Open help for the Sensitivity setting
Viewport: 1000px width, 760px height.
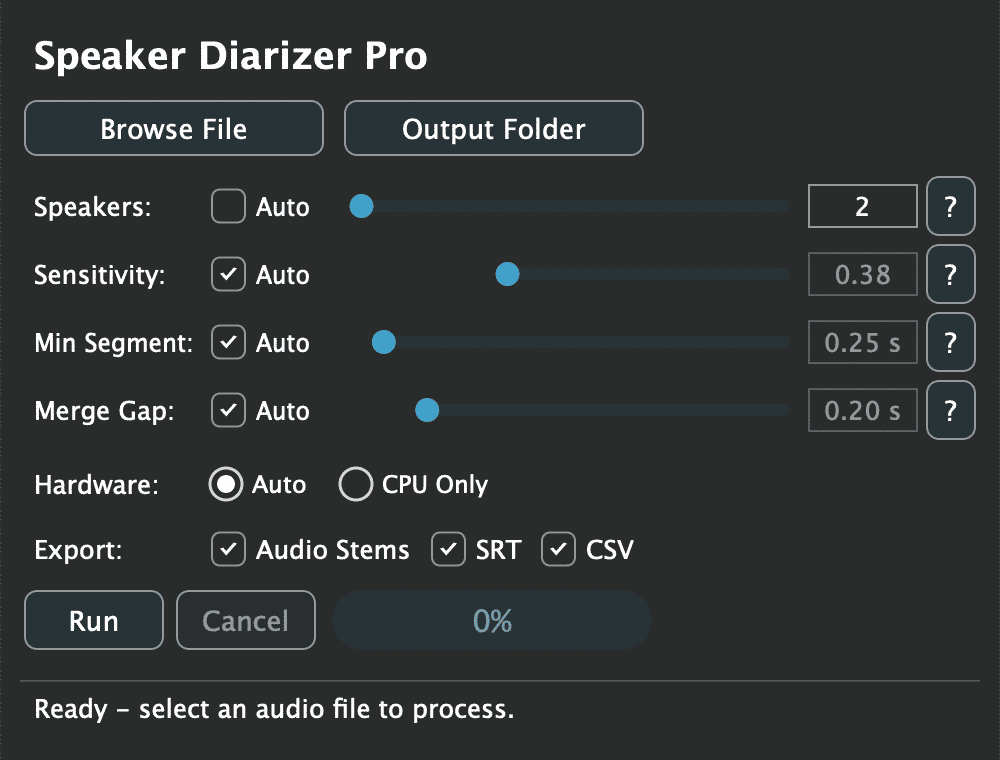point(950,274)
